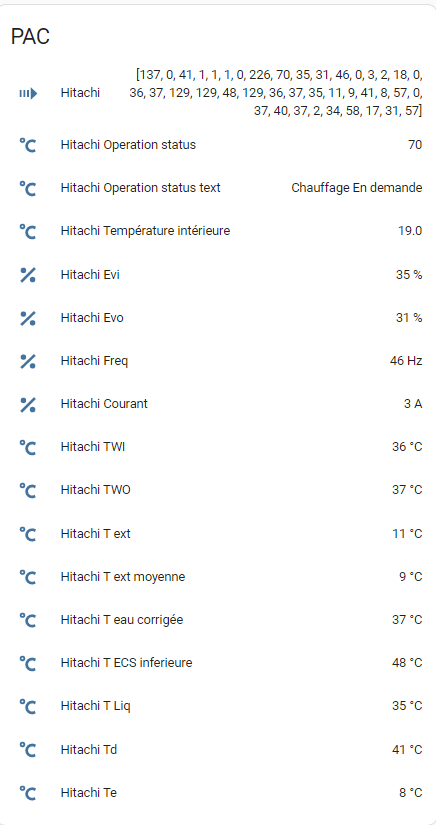Click the 46 Hz frequency value

point(406,361)
